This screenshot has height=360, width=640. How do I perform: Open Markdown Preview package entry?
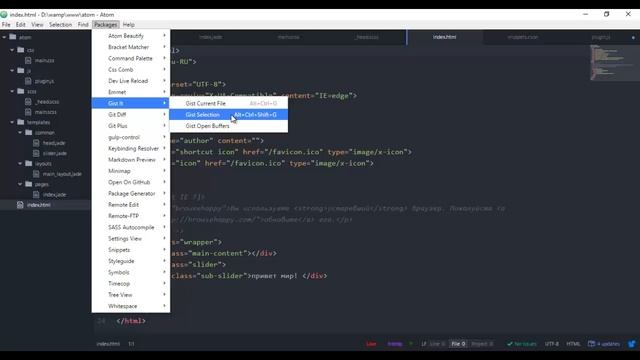(131, 160)
